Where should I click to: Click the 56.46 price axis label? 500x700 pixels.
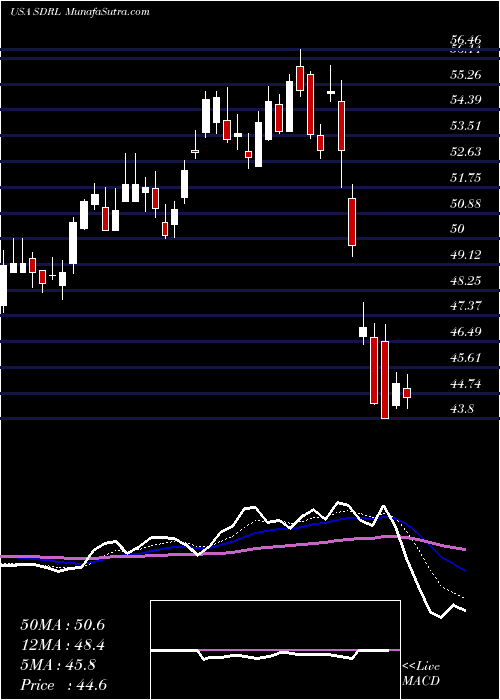tap(466, 41)
